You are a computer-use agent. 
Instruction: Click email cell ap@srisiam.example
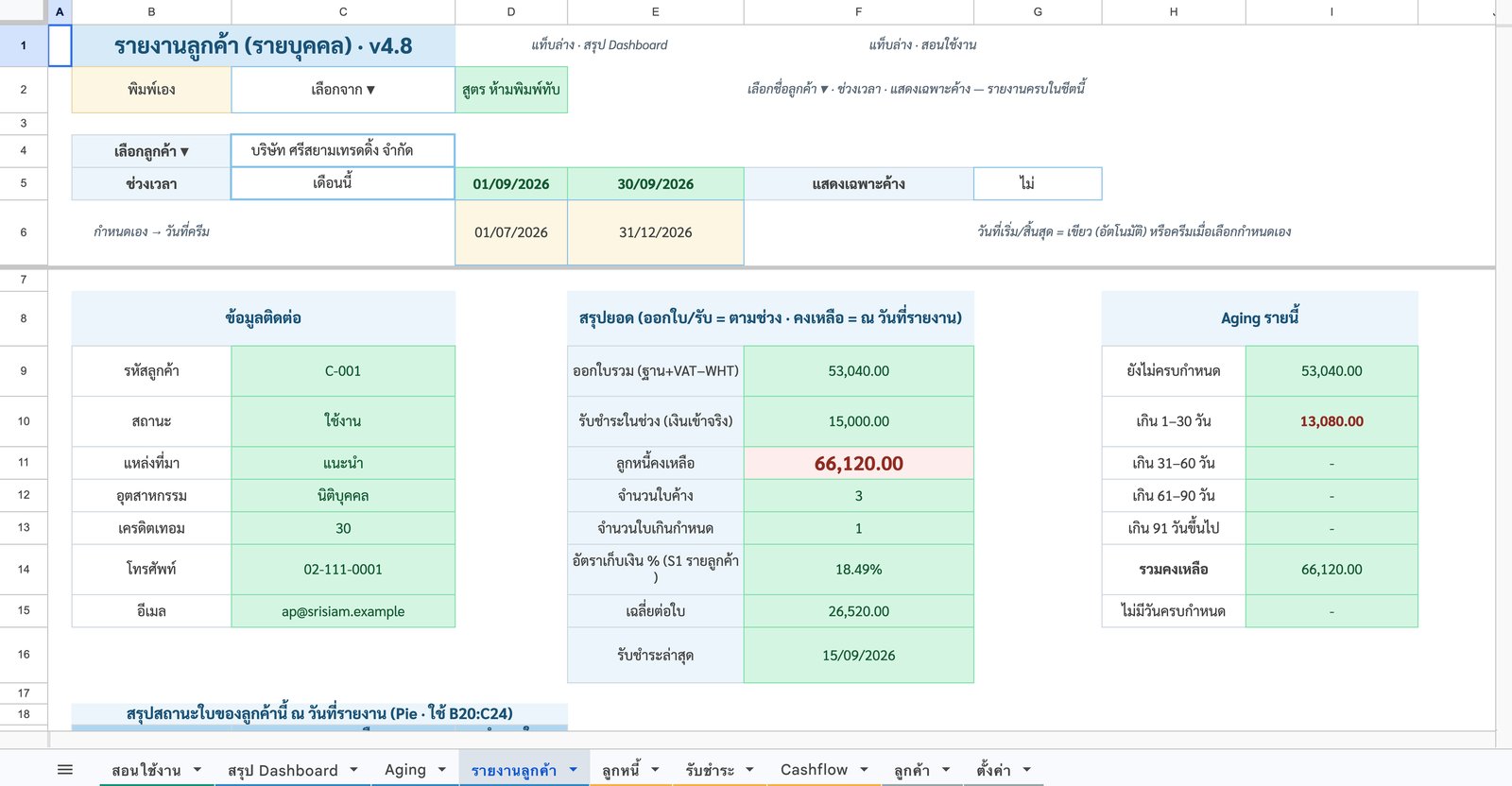pos(343,611)
